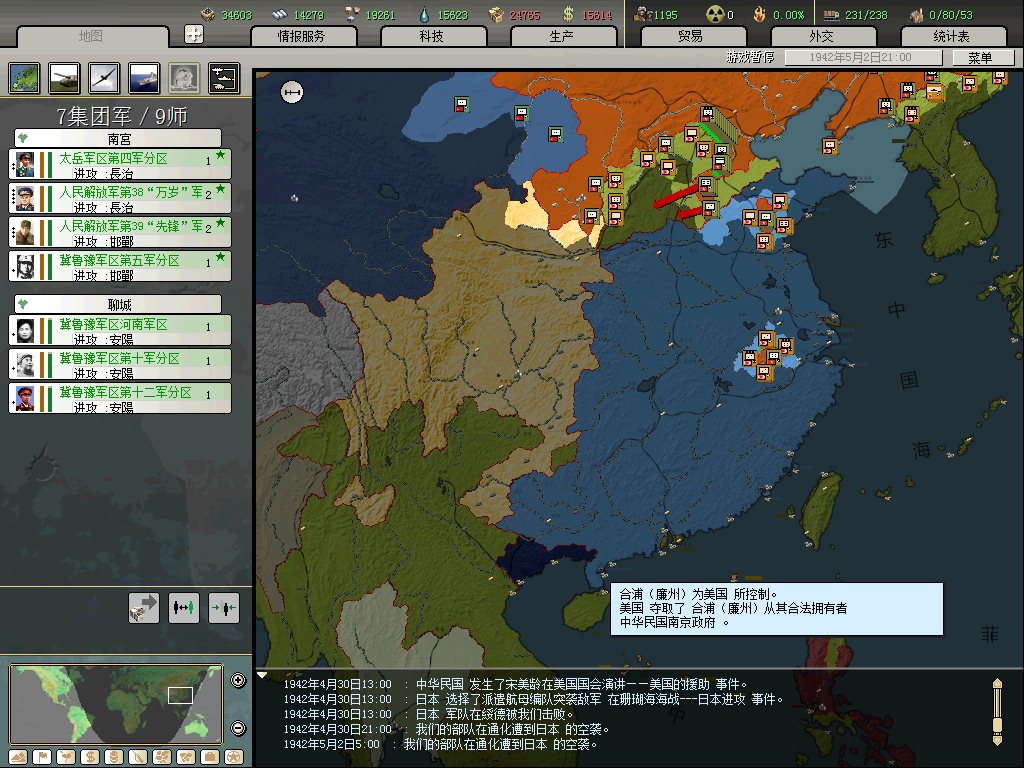The height and width of the screenshot is (768, 1024).
Task: Click the money value 15614
Action: click(597, 15)
